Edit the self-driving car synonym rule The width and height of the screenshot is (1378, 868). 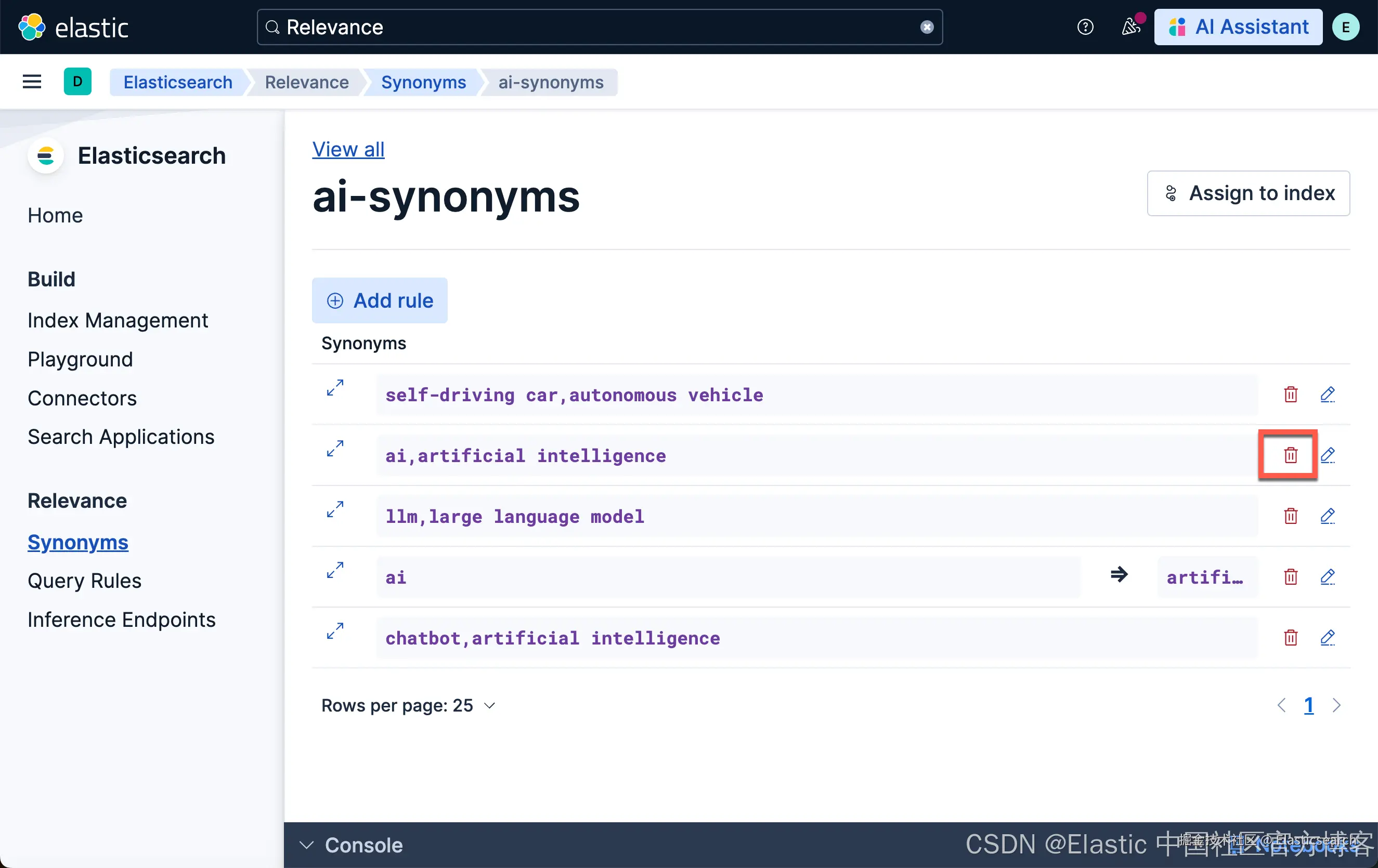1327,394
